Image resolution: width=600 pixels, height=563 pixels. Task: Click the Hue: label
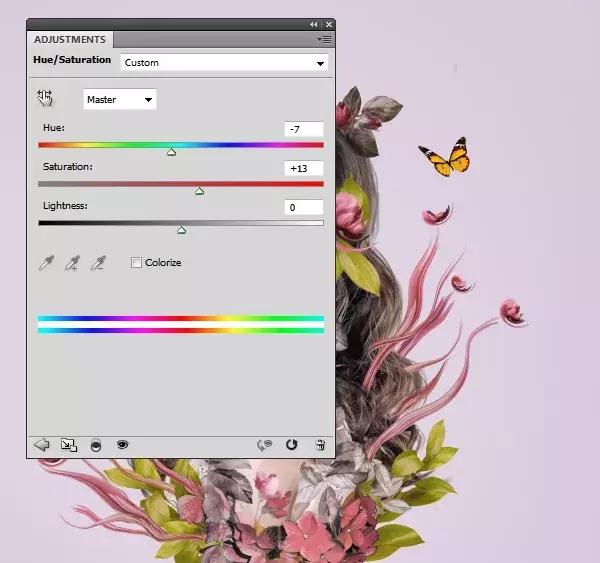[x=54, y=128]
